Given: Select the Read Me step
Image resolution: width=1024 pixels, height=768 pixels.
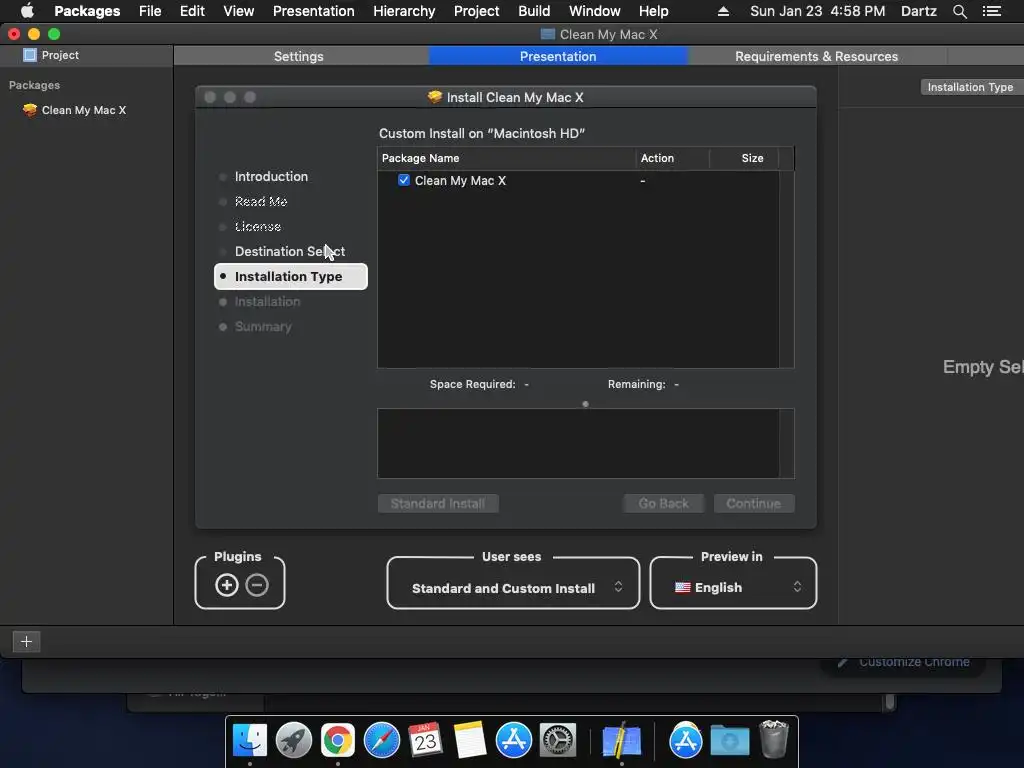Looking at the screenshot, I should point(261,201).
